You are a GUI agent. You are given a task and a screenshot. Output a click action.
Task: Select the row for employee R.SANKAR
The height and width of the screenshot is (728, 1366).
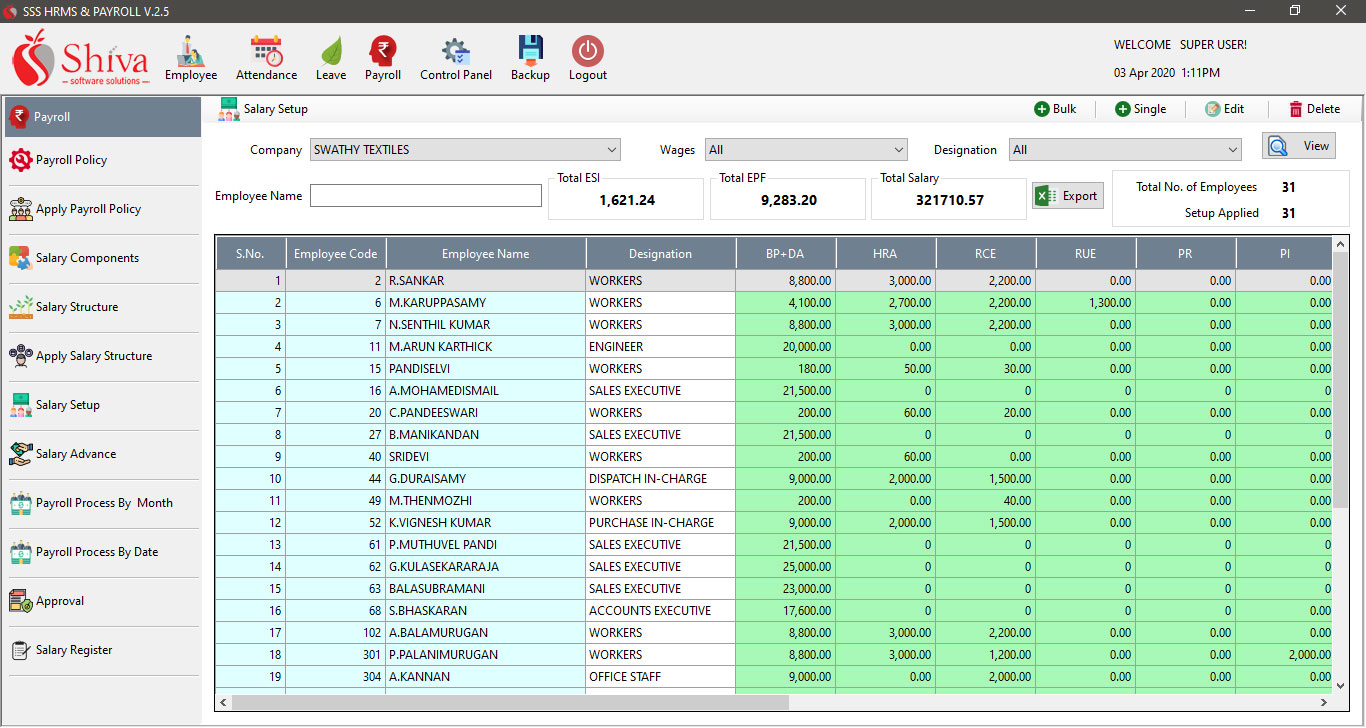coord(485,280)
